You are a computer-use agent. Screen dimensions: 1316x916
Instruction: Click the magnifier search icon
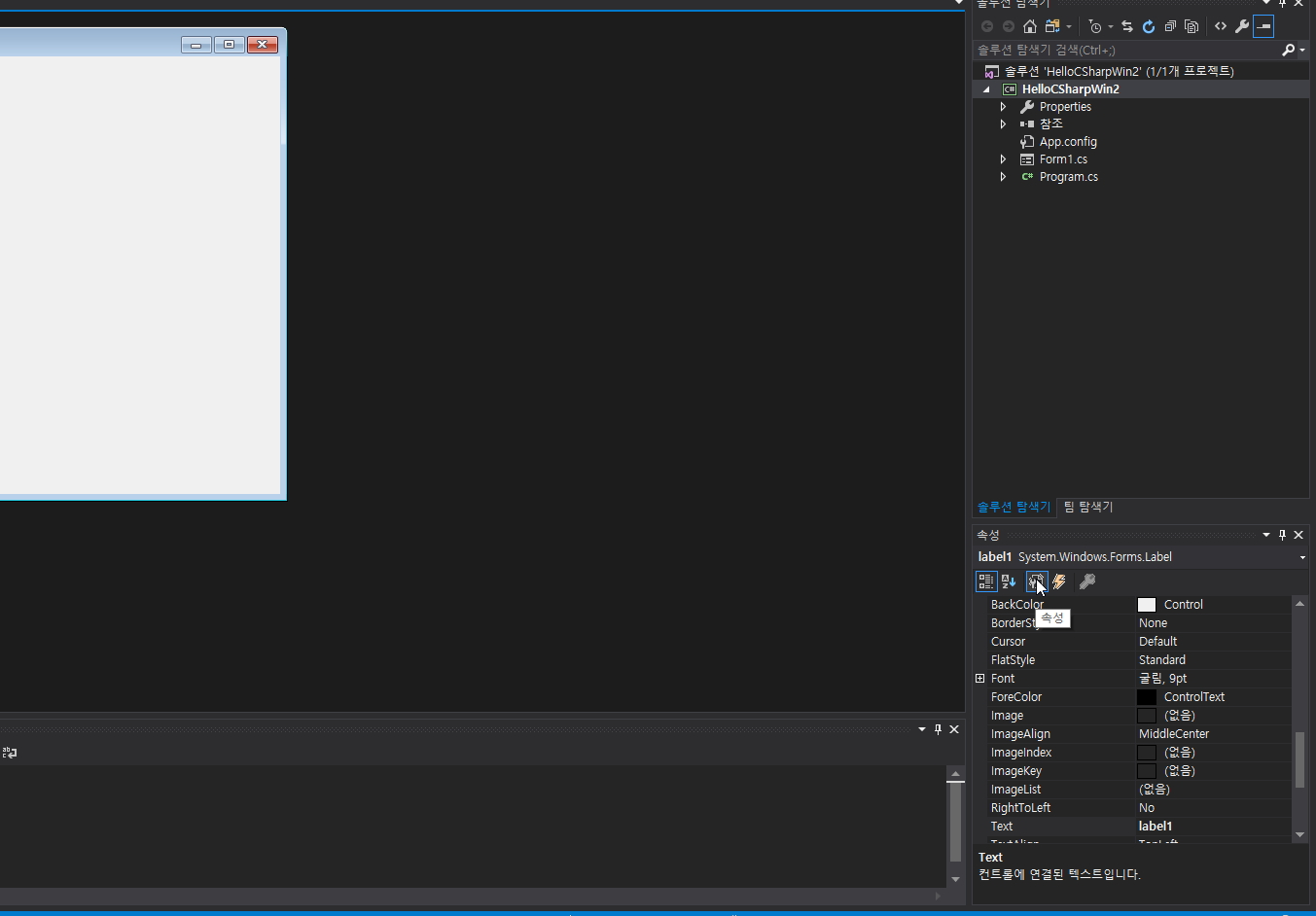[1288, 50]
